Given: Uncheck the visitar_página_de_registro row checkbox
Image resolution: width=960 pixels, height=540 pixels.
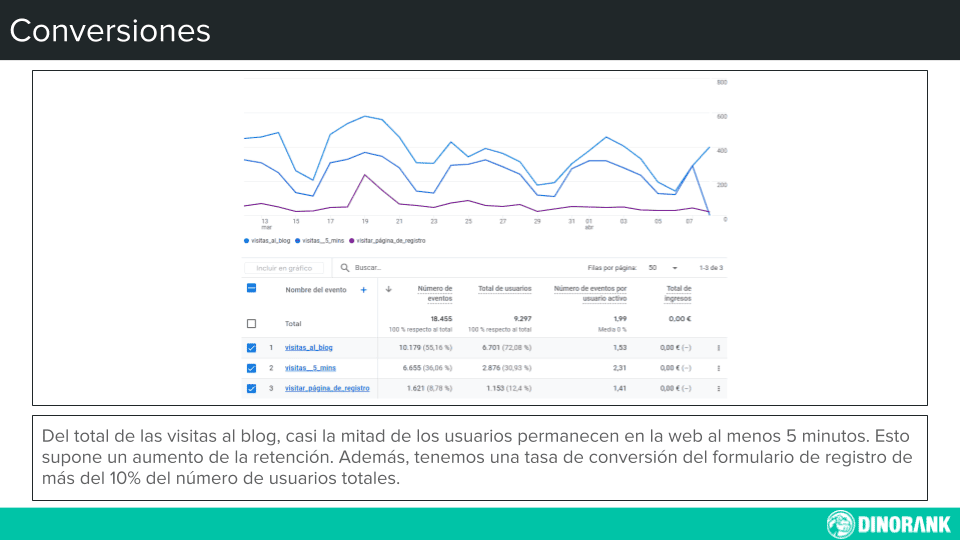Looking at the screenshot, I should [251, 388].
